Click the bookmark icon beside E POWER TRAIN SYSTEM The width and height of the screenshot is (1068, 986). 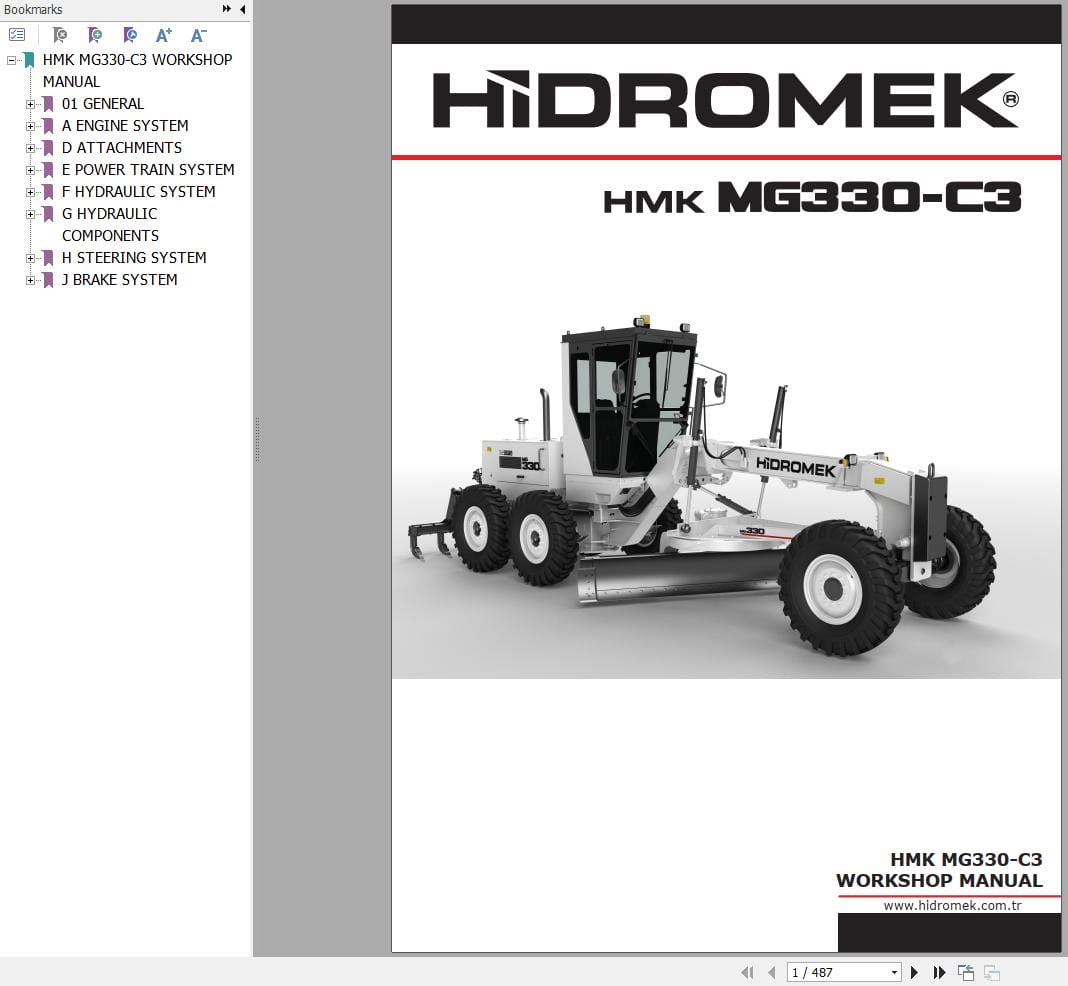[48, 170]
